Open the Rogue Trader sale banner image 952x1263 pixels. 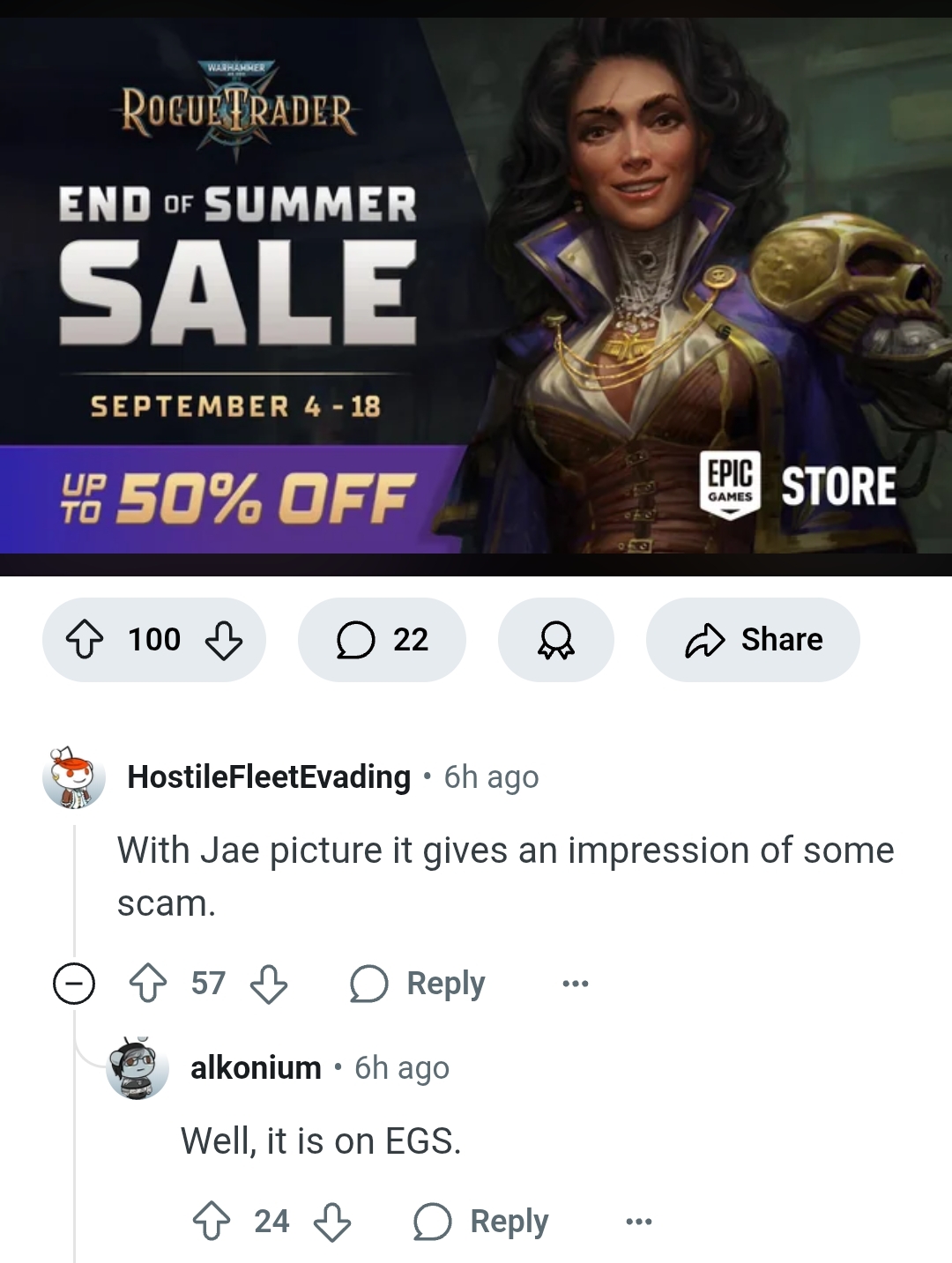point(476,286)
